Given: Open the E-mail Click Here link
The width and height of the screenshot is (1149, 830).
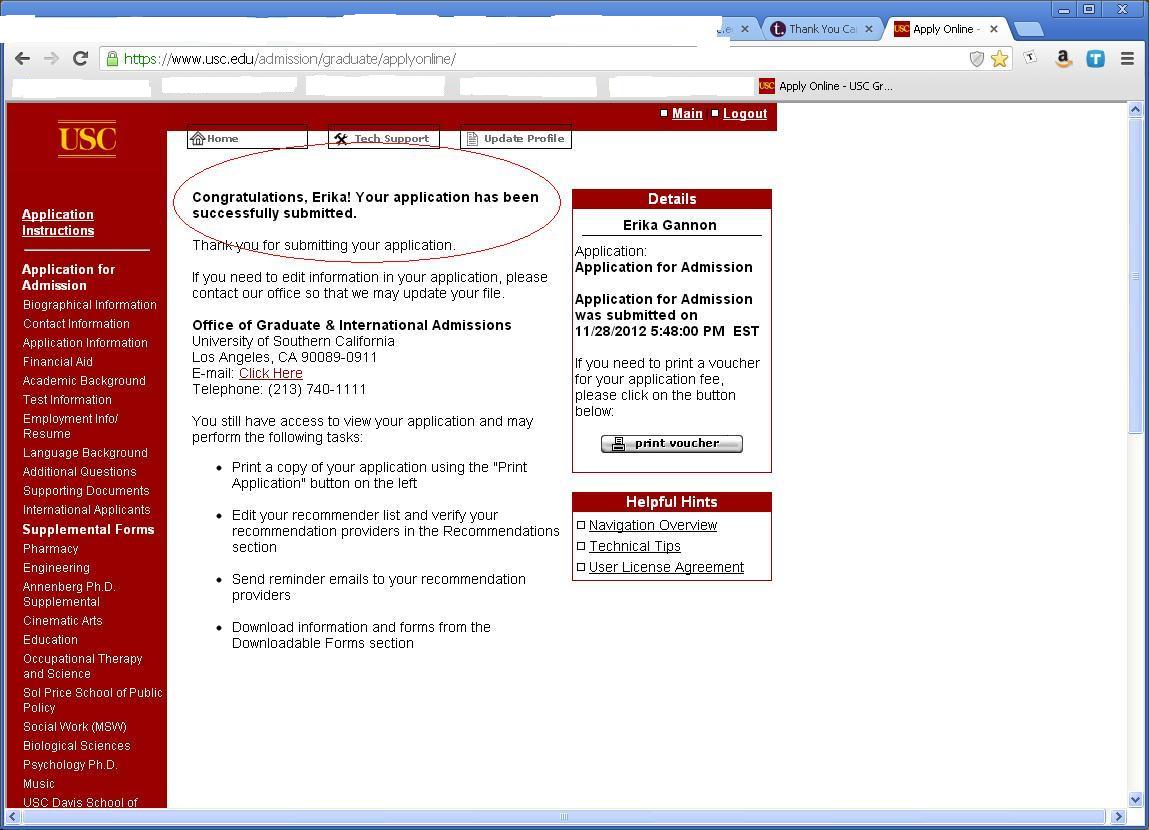Looking at the screenshot, I should pyautogui.click(x=270, y=373).
